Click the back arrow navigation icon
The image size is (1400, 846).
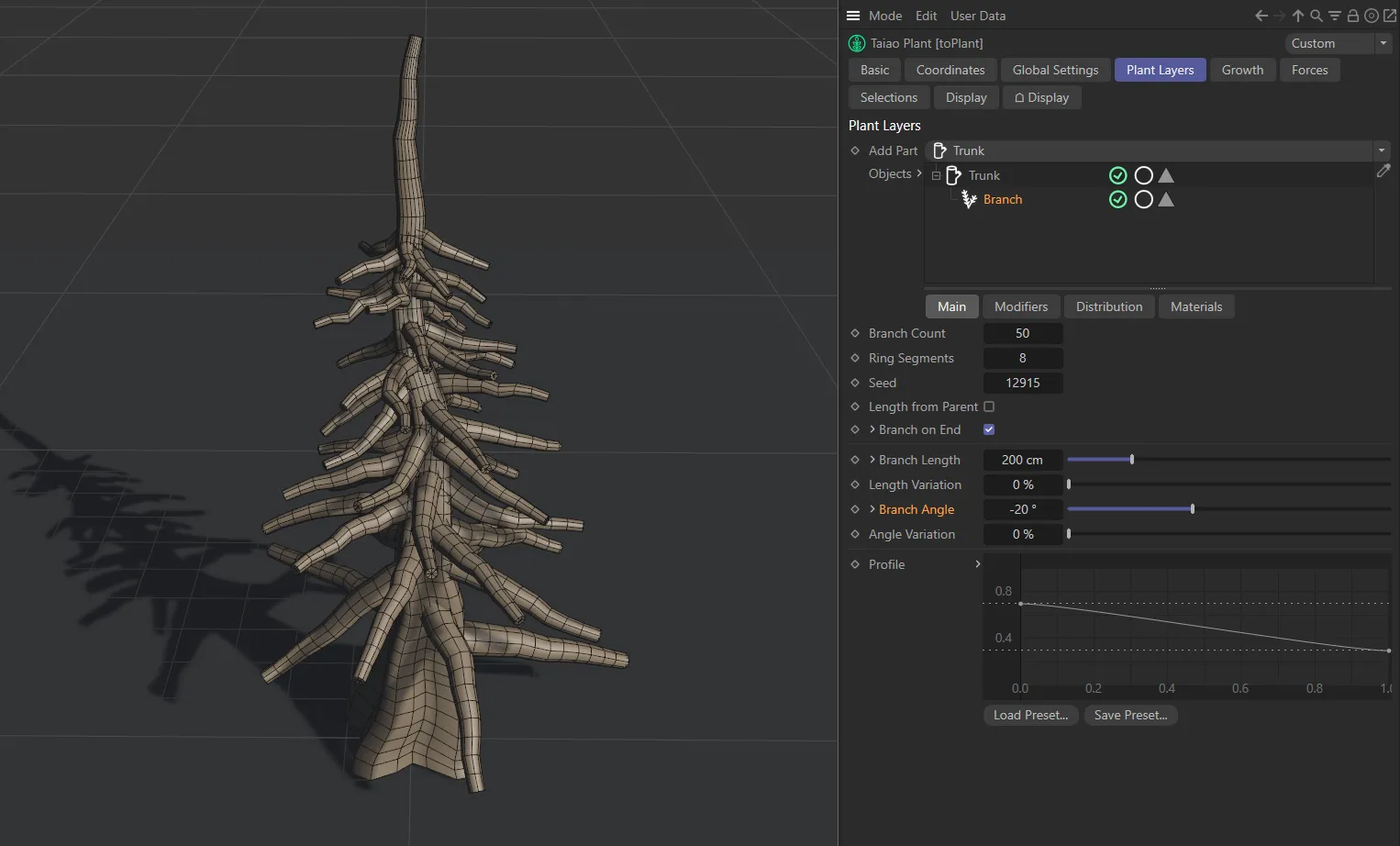(1261, 16)
